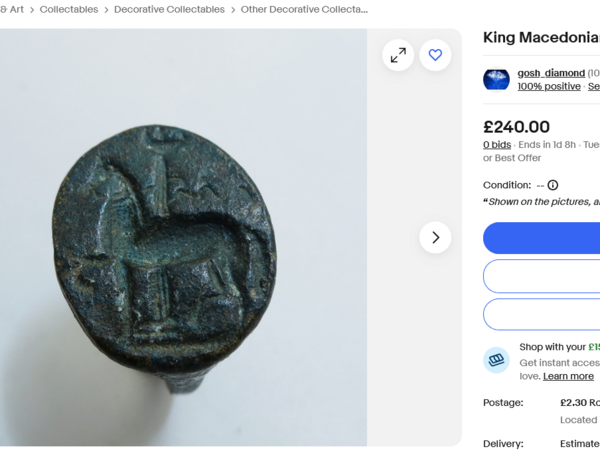Open Other Decorative Collectables breadcrumb
600x455 pixels.
click(x=304, y=10)
